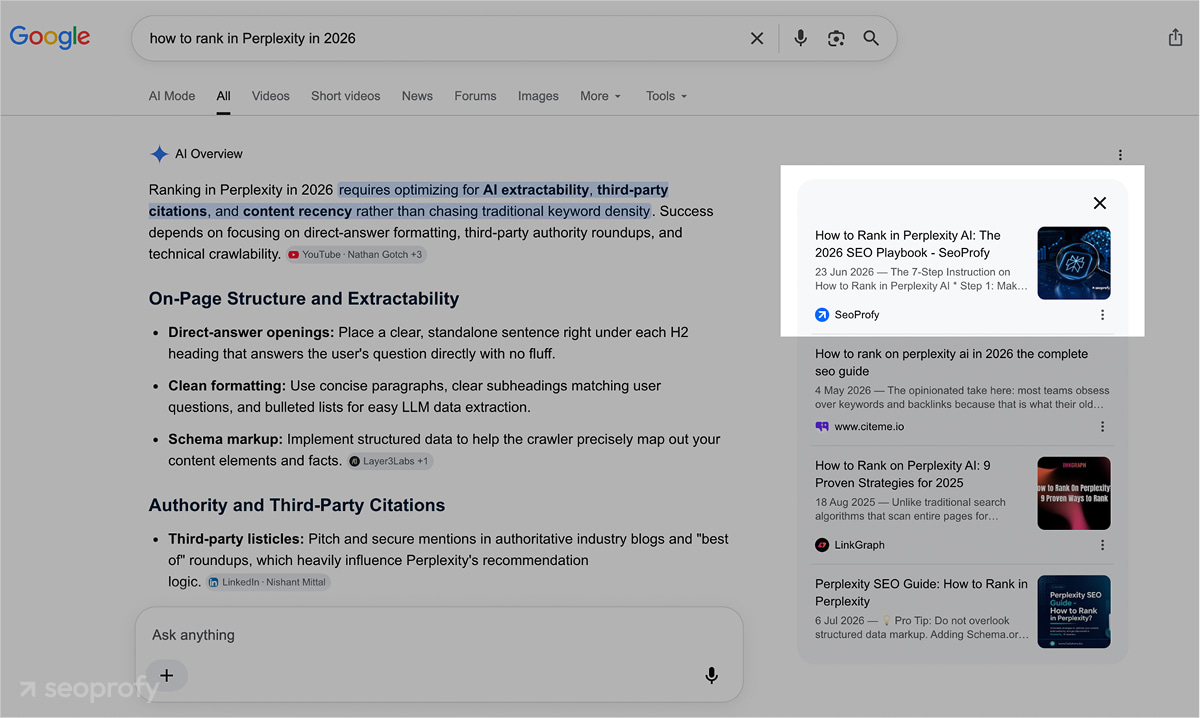Viewport: 1200px width, 718px height.
Task: Switch to the Images tab
Action: click(x=538, y=96)
